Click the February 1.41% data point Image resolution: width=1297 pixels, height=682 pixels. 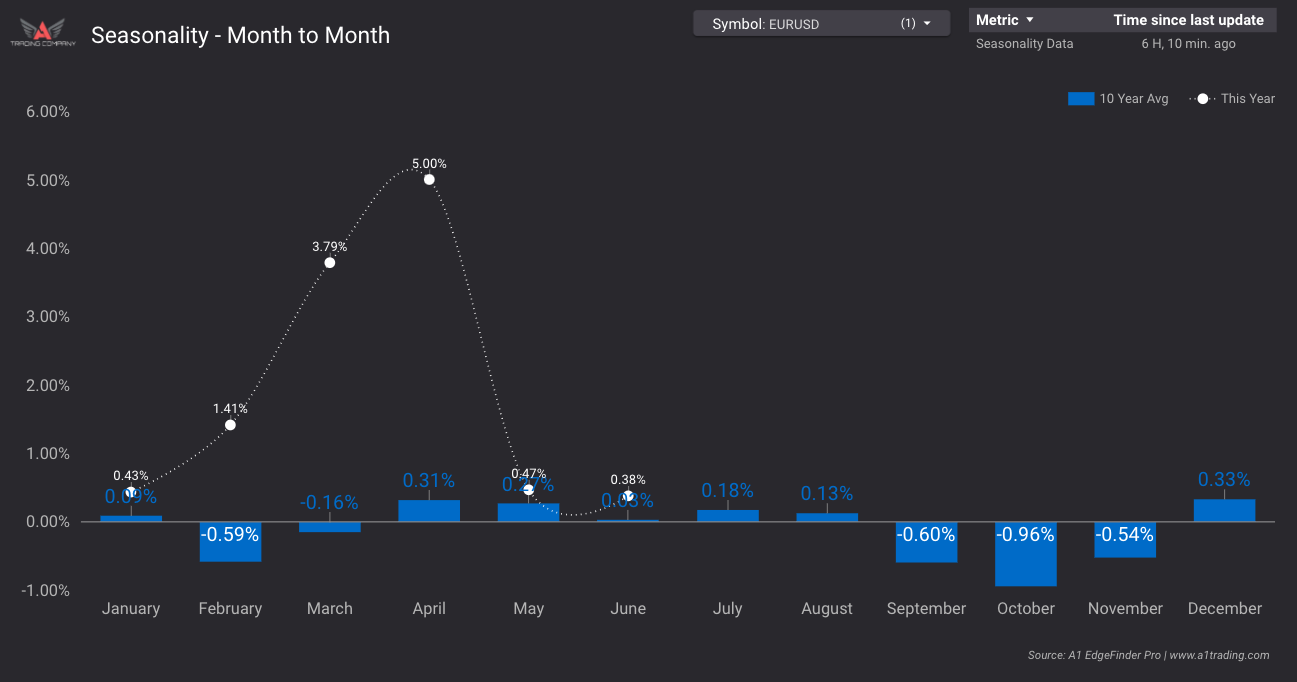230,425
